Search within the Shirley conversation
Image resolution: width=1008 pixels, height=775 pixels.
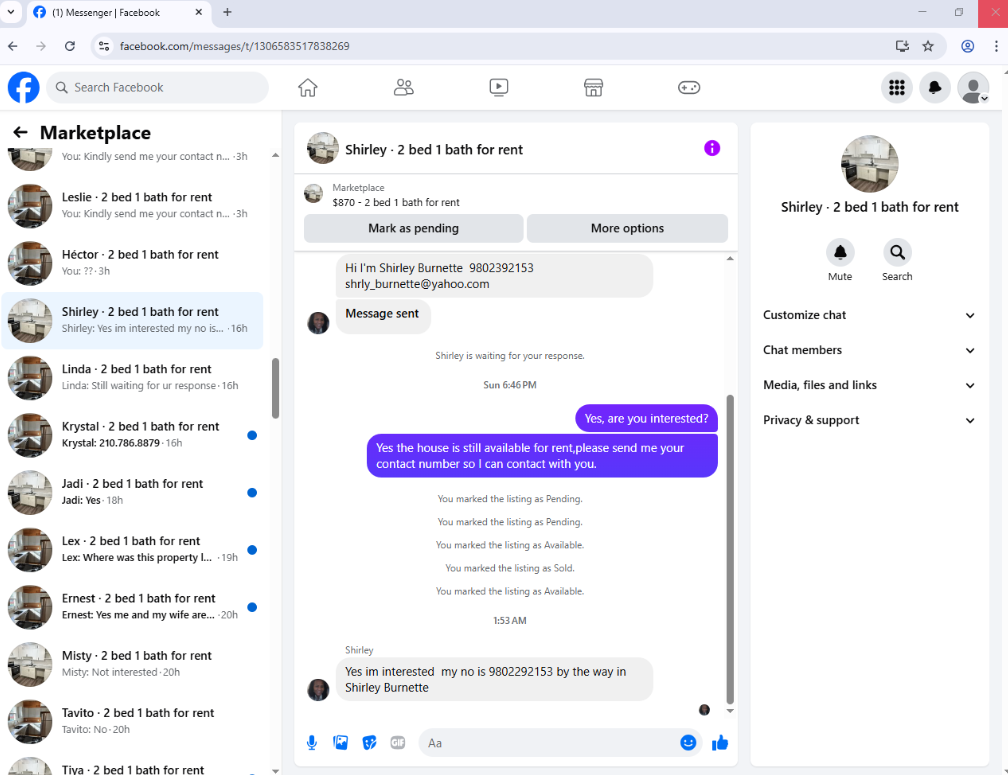(897, 253)
